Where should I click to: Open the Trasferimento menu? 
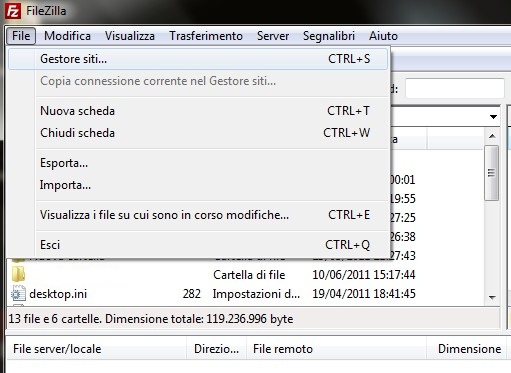click(x=206, y=36)
